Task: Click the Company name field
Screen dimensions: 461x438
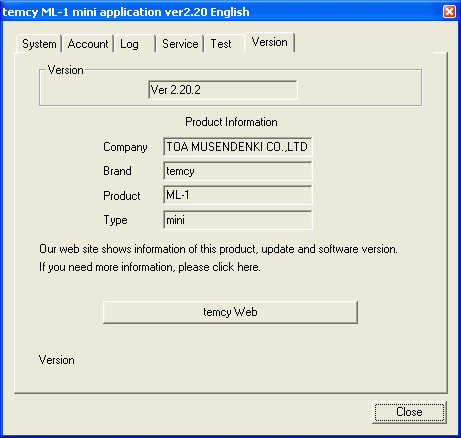Action: click(x=238, y=147)
